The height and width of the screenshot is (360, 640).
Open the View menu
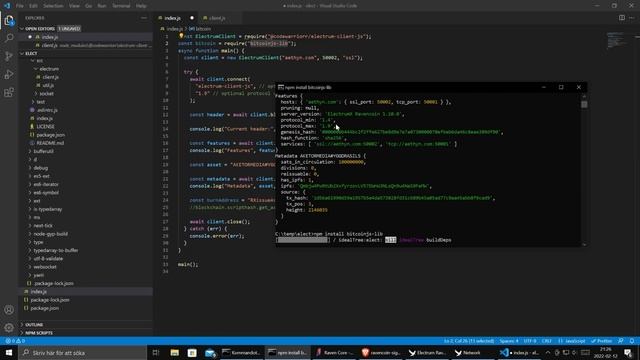click(74, 6)
